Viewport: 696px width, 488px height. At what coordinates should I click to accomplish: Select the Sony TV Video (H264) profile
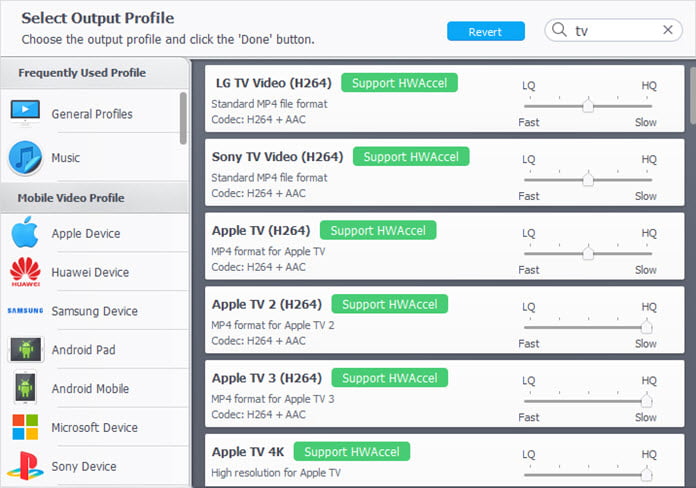[277, 157]
